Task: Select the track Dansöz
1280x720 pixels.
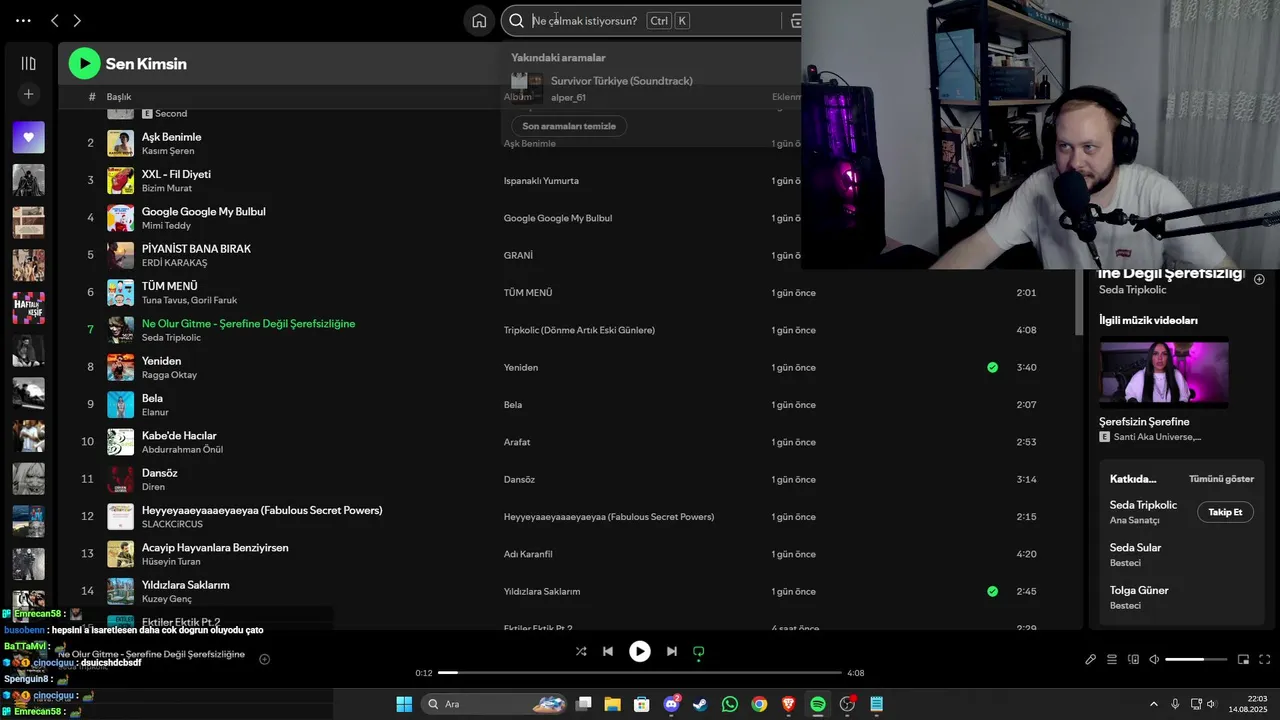Action: point(159,473)
